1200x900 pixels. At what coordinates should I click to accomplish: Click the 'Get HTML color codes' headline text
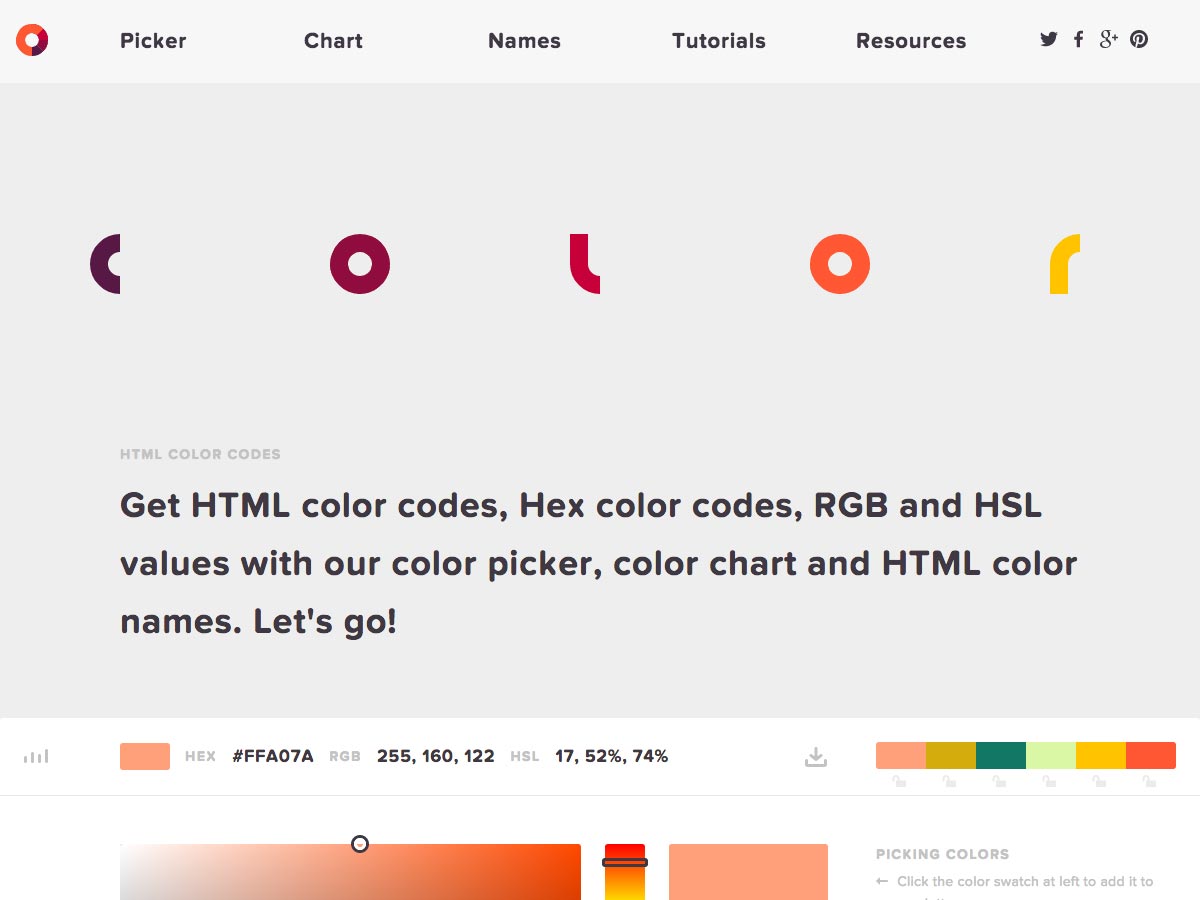point(599,563)
